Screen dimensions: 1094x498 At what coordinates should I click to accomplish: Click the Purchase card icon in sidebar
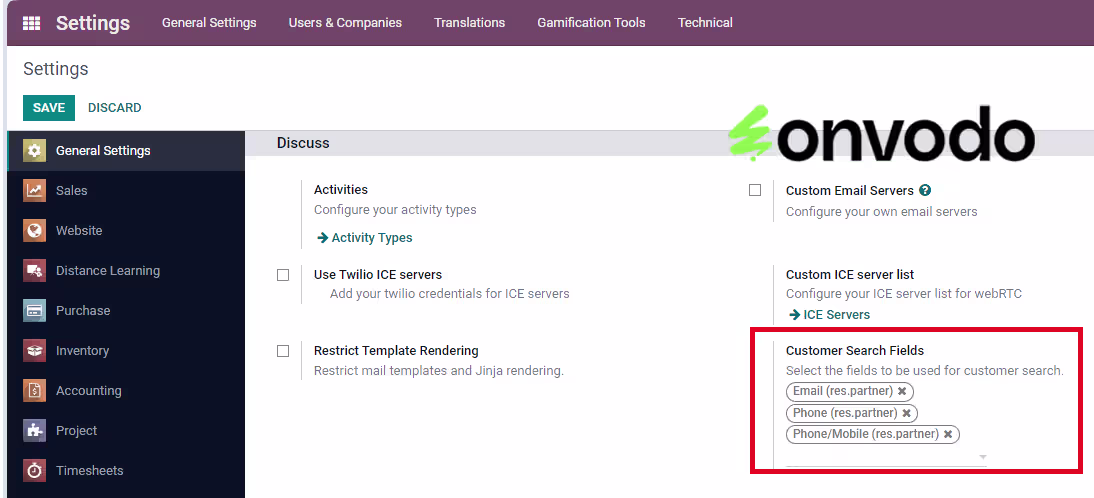pos(34,310)
